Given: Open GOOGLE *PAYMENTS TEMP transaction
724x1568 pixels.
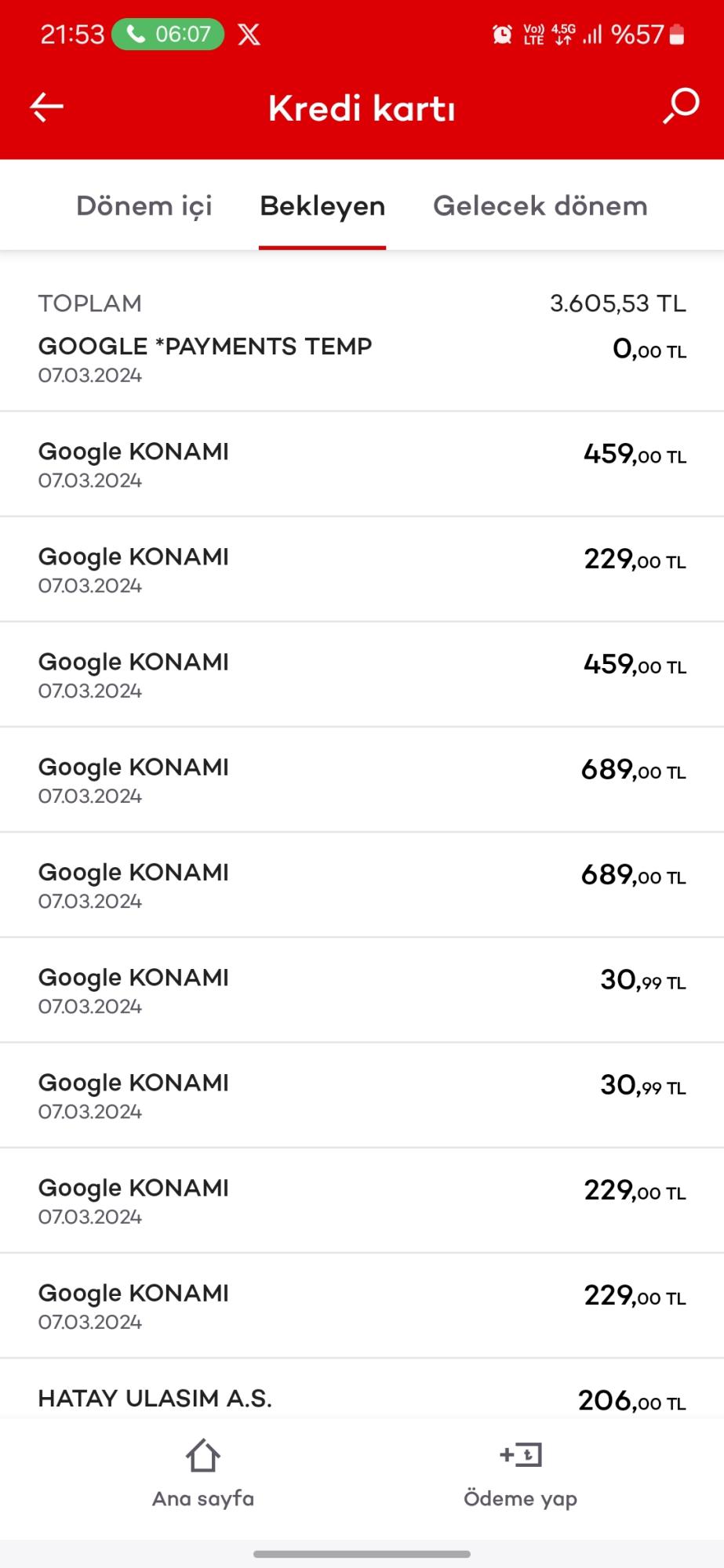Looking at the screenshot, I should [362, 359].
